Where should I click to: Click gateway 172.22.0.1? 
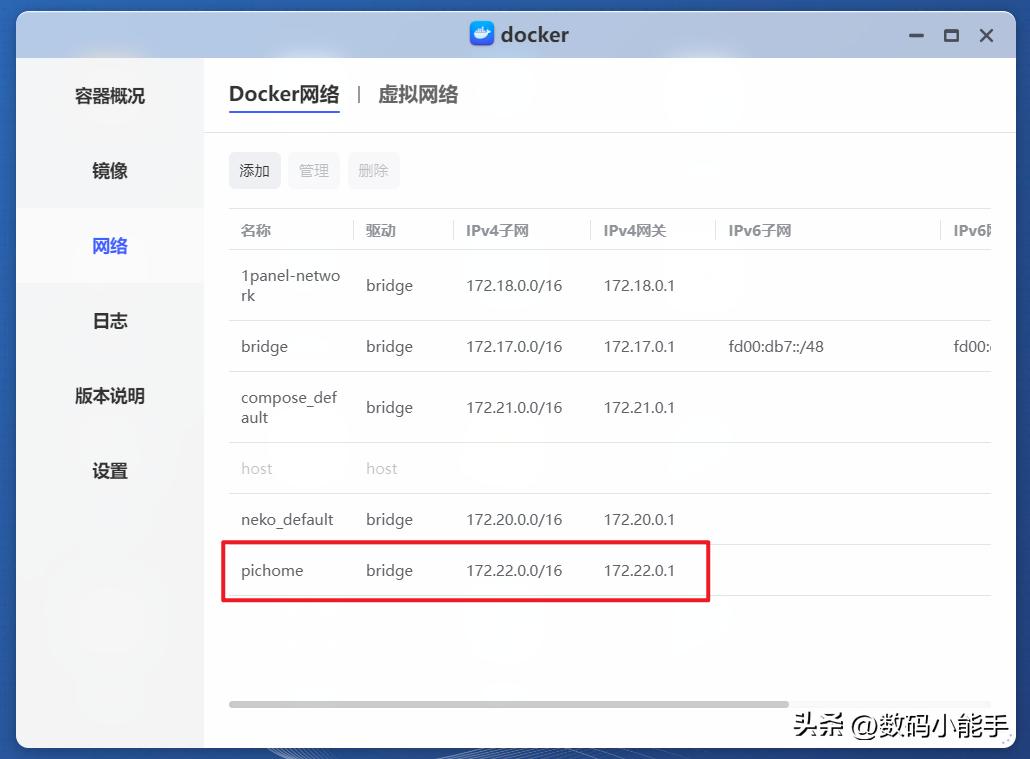tap(639, 571)
